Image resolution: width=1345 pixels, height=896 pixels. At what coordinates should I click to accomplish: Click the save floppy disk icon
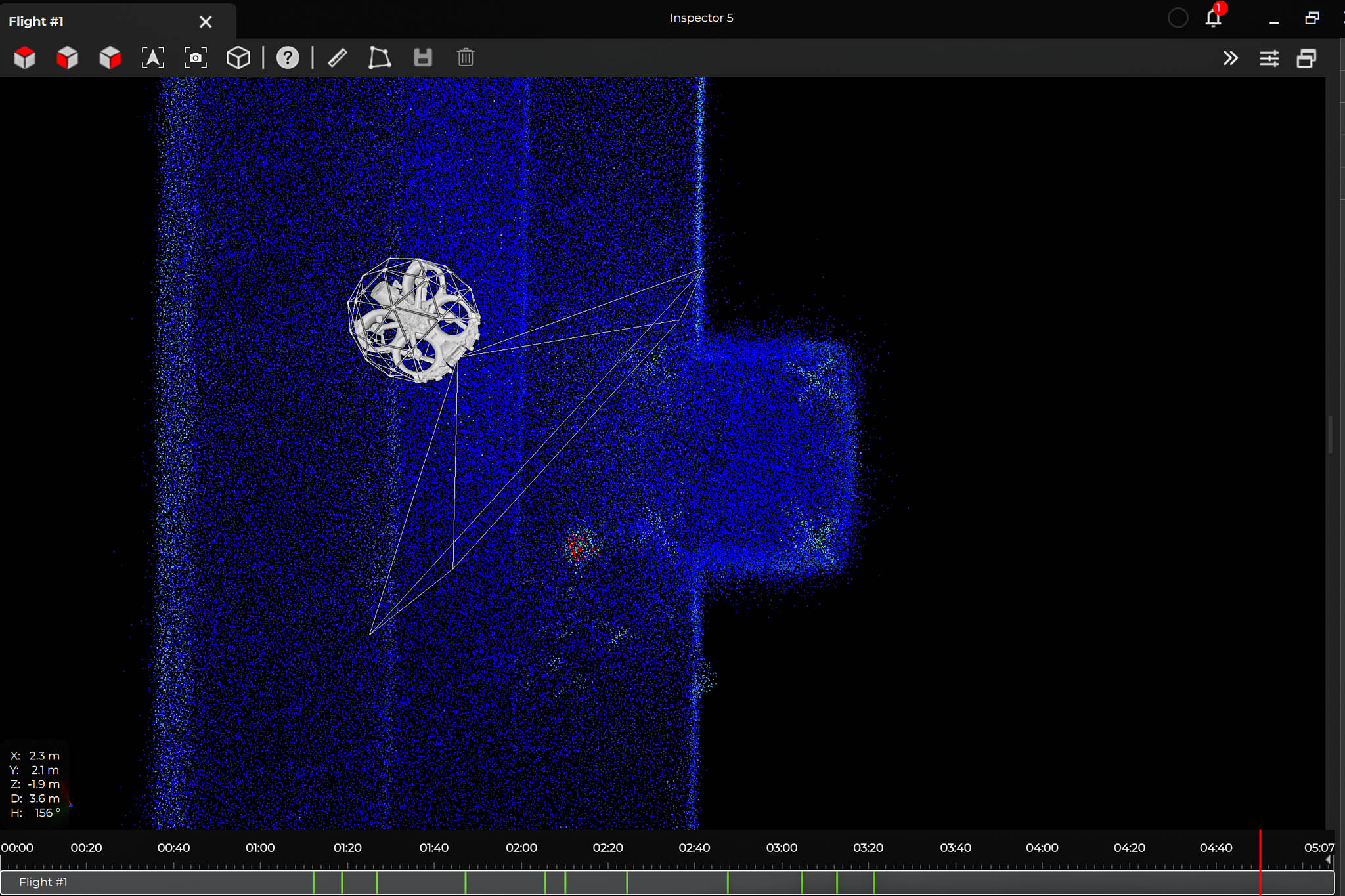click(x=423, y=58)
